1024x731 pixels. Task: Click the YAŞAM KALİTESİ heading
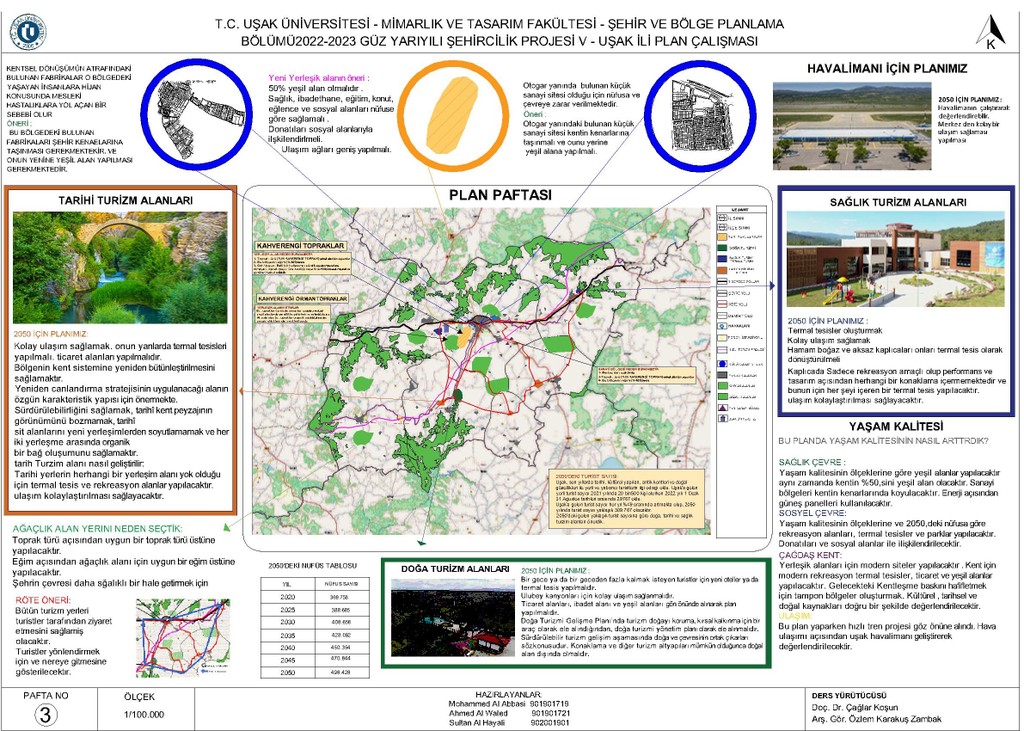click(x=896, y=426)
